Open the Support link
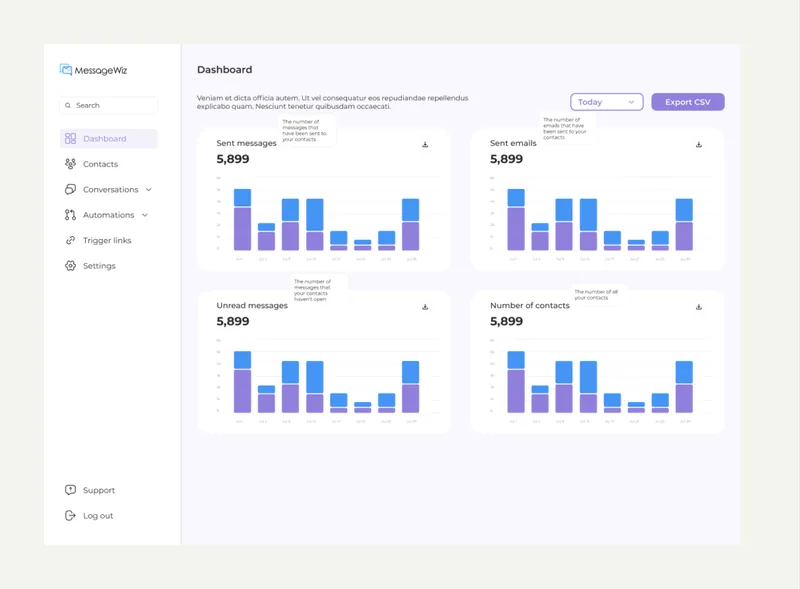The width and height of the screenshot is (800, 589). point(99,490)
